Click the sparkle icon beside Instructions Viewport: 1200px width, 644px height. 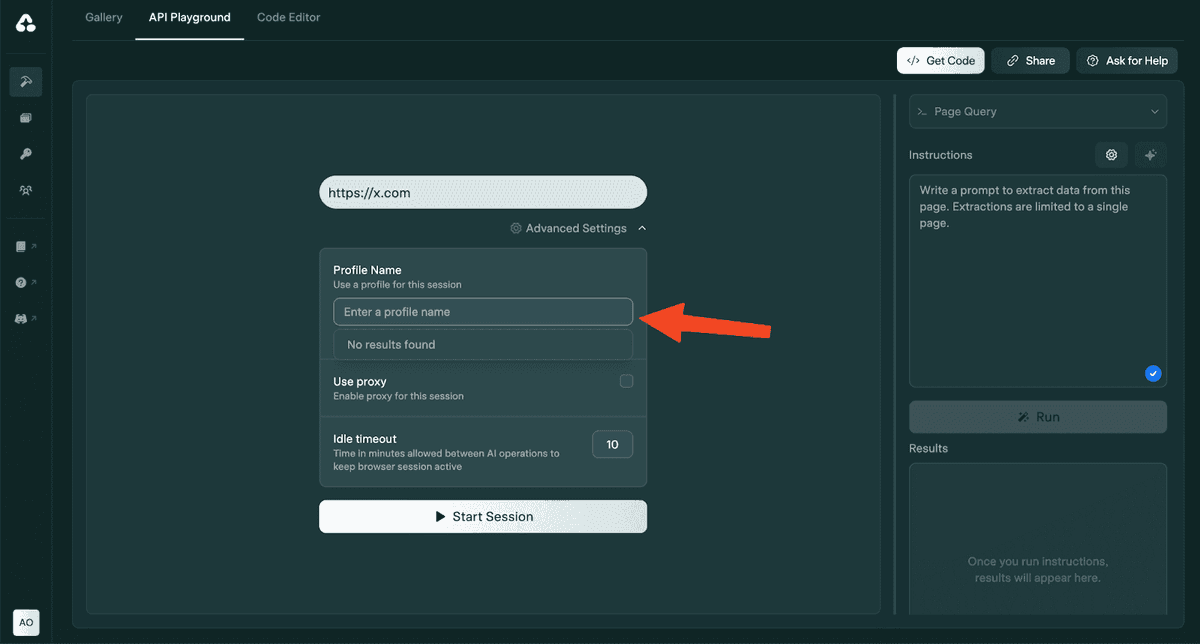(x=1150, y=155)
